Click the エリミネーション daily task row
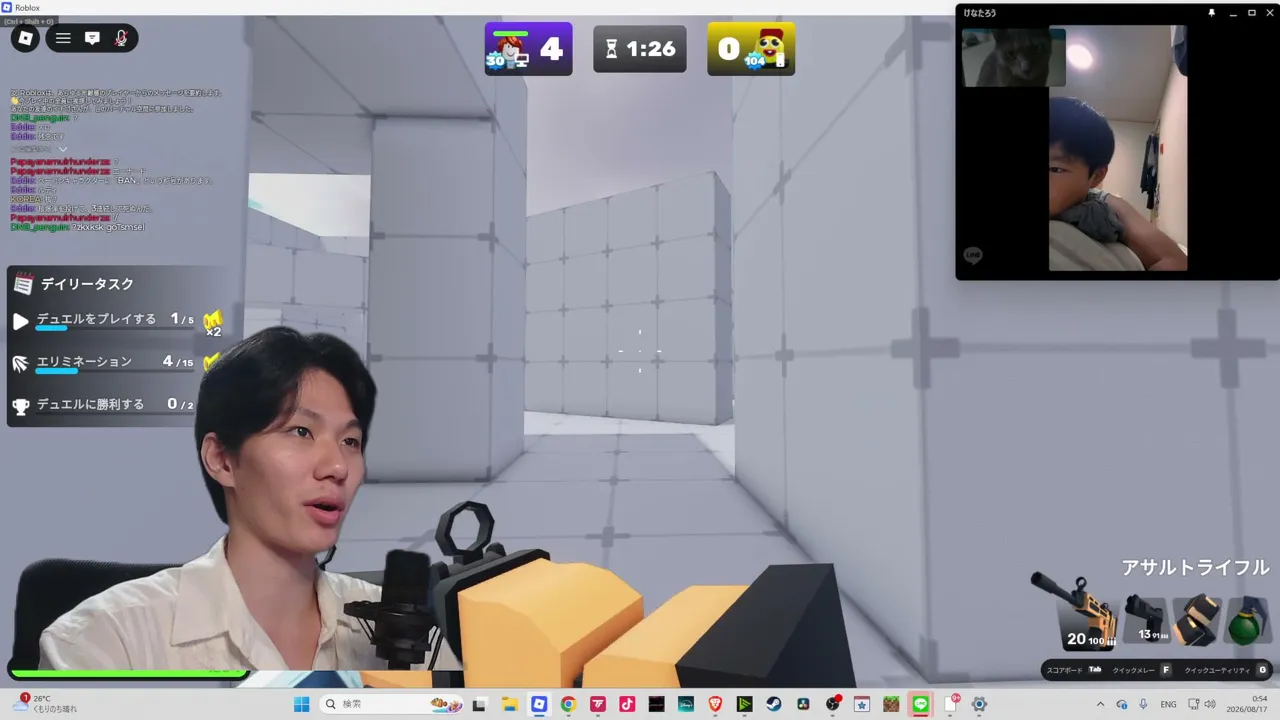 coord(115,363)
